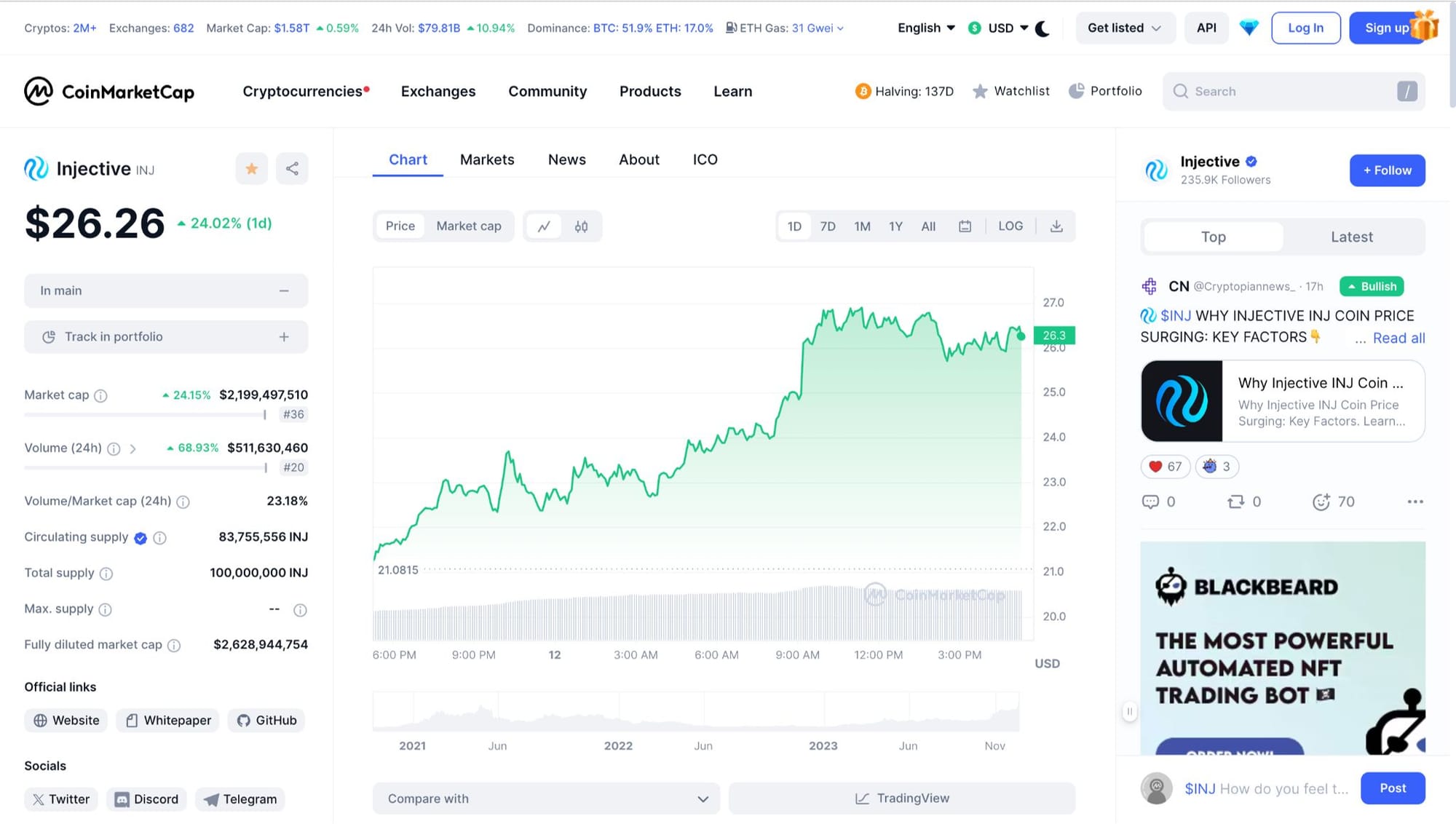Viewport: 1456px width, 824px height.
Task: Toggle dark mode moon icon
Action: point(1042,28)
